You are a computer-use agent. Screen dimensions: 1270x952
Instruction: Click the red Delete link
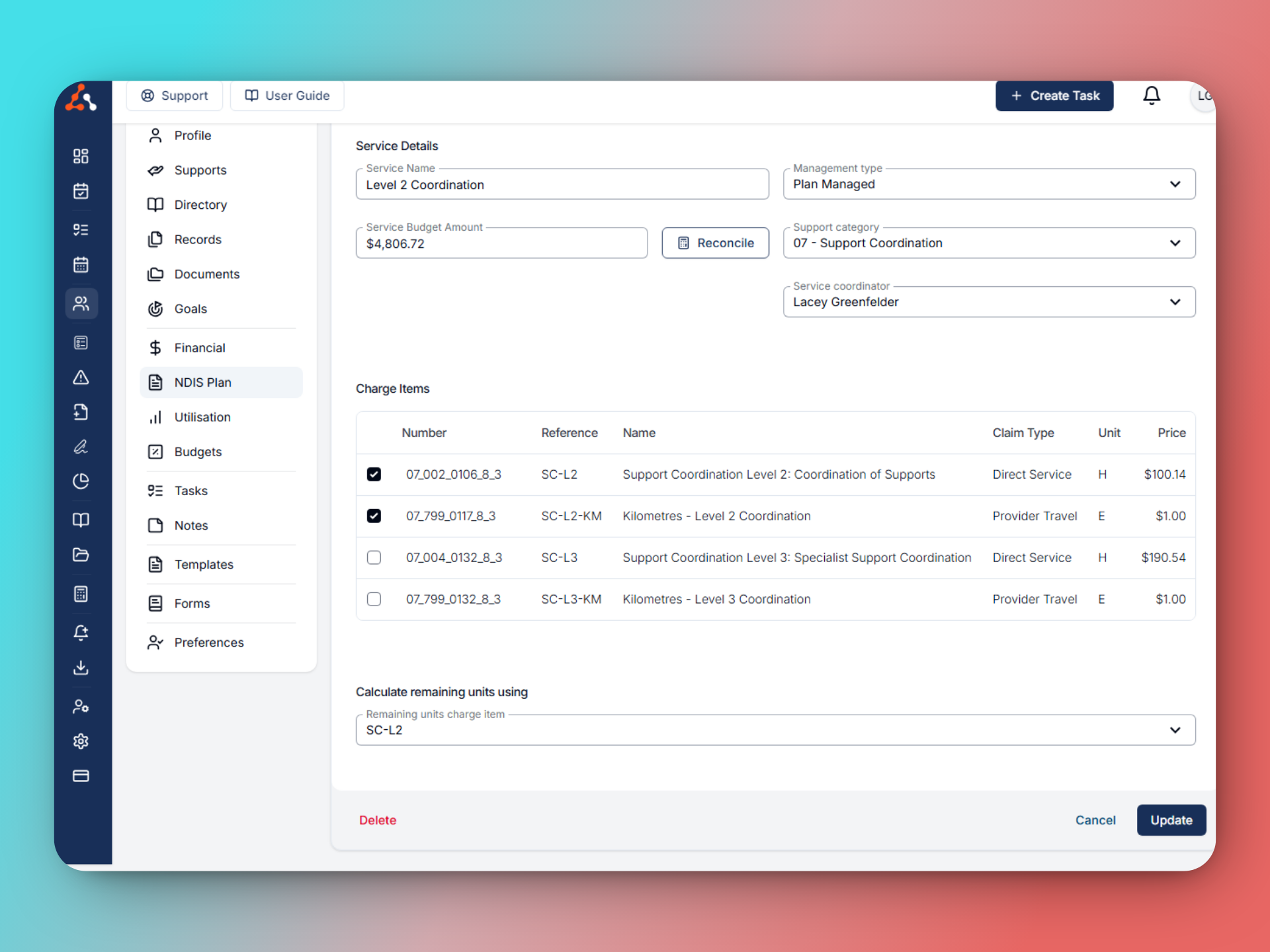tap(378, 820)
